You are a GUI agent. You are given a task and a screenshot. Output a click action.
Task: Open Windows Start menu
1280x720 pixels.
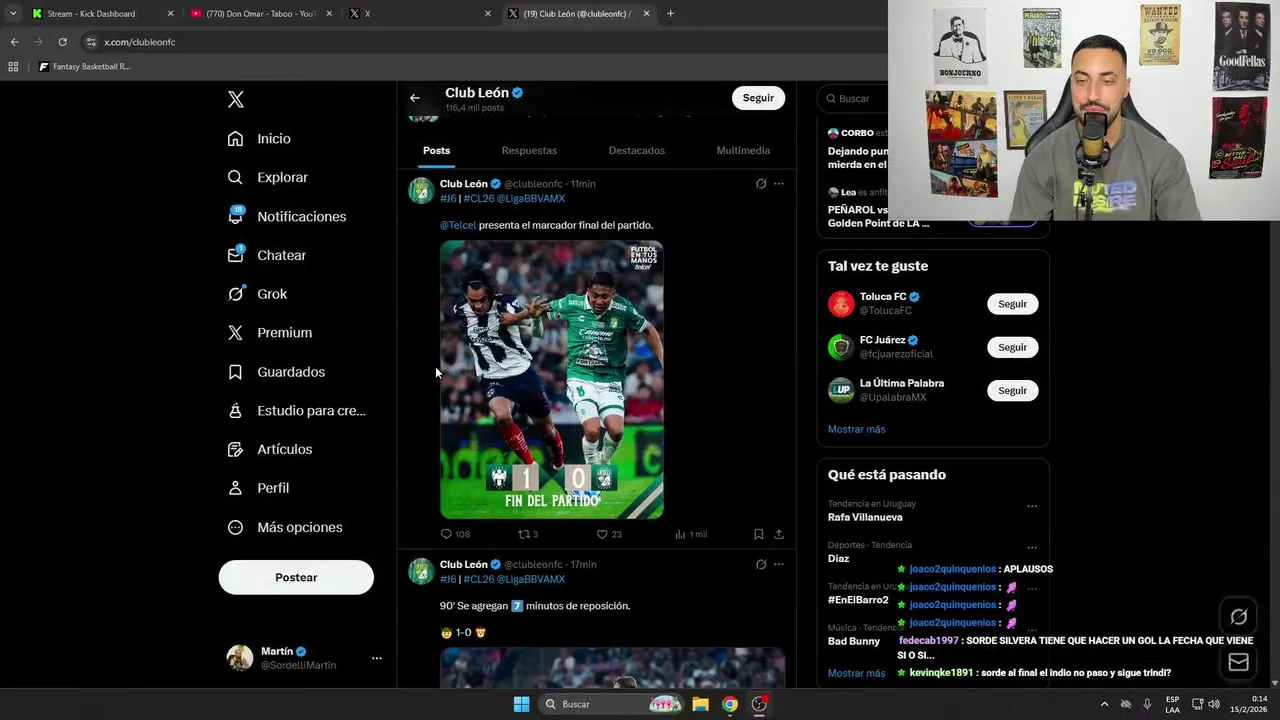pyautogui.click(x=521, y=704)
